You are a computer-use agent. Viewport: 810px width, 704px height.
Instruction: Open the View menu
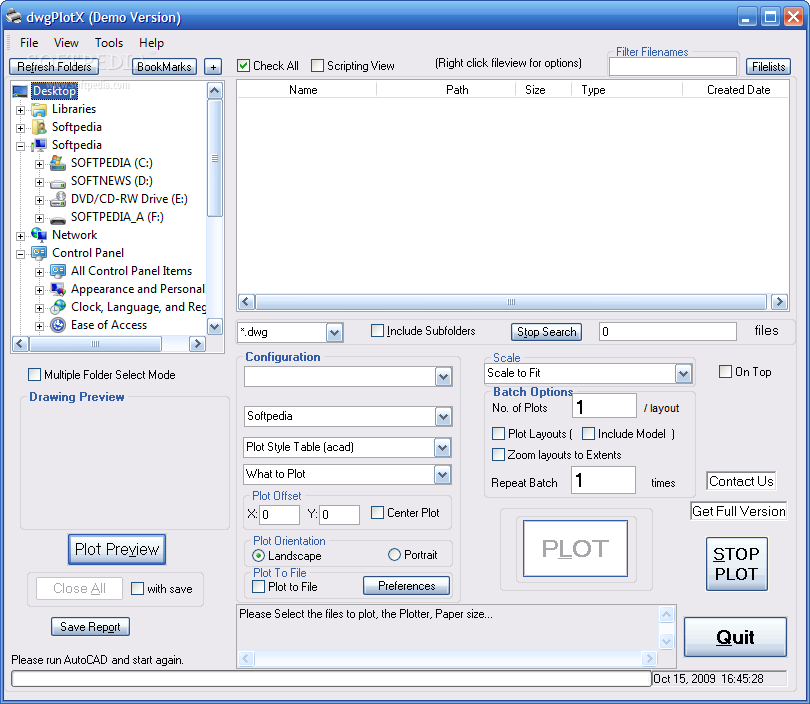pos(66,43)
